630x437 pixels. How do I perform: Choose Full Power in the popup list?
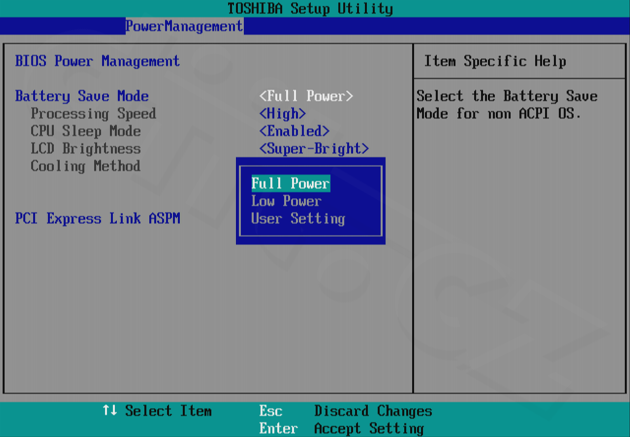tap(290, 183)
